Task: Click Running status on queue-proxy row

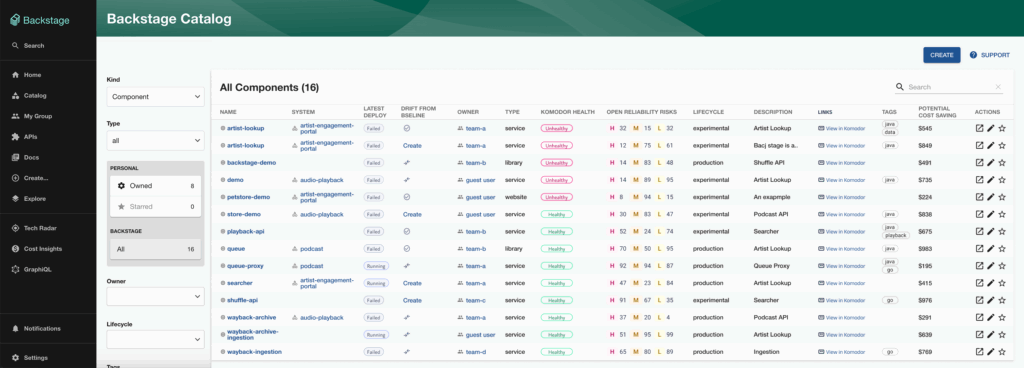Action: coord(376,266)
